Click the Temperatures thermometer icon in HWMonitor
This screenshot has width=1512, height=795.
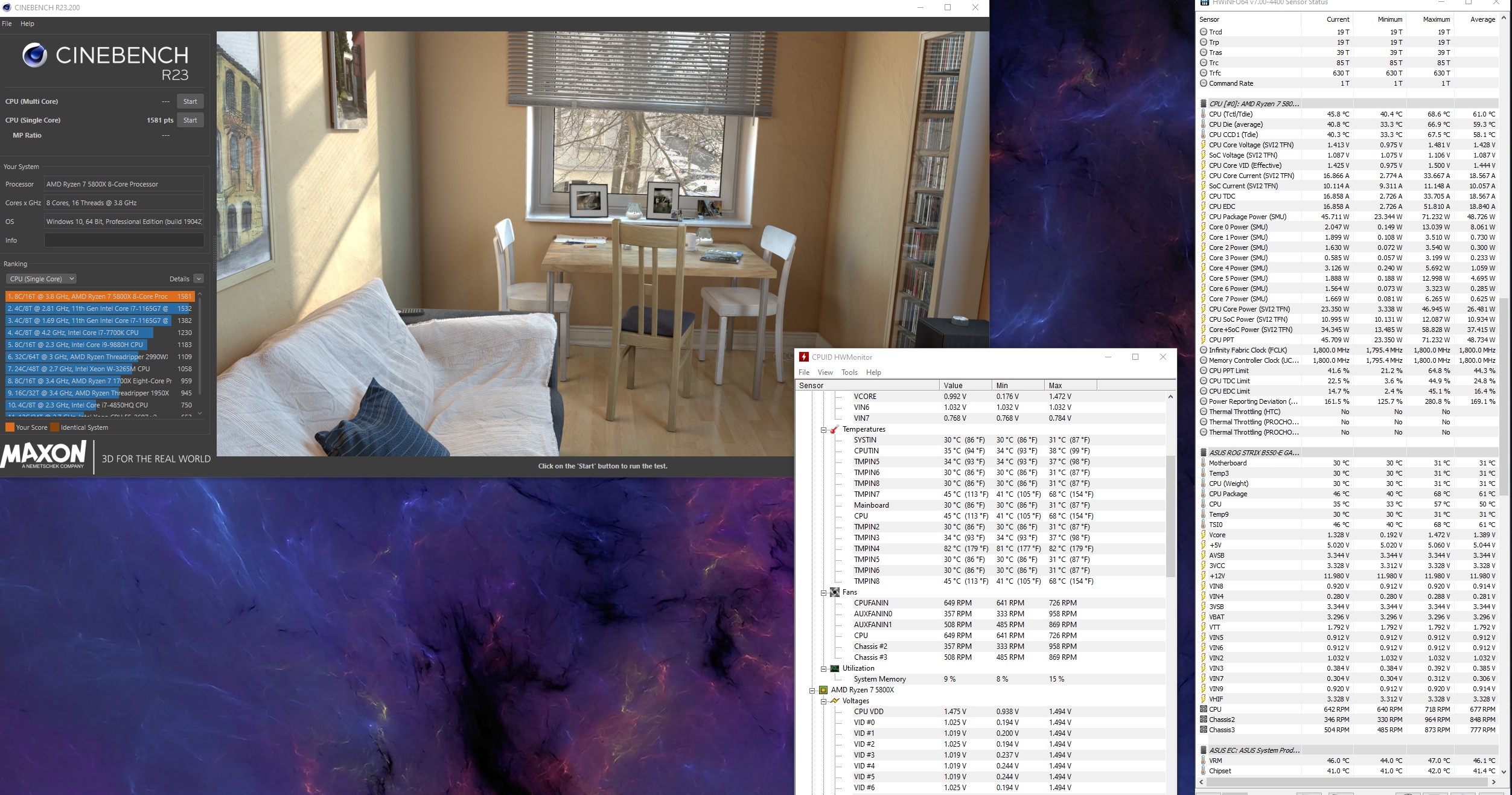[x=835, y=430]
